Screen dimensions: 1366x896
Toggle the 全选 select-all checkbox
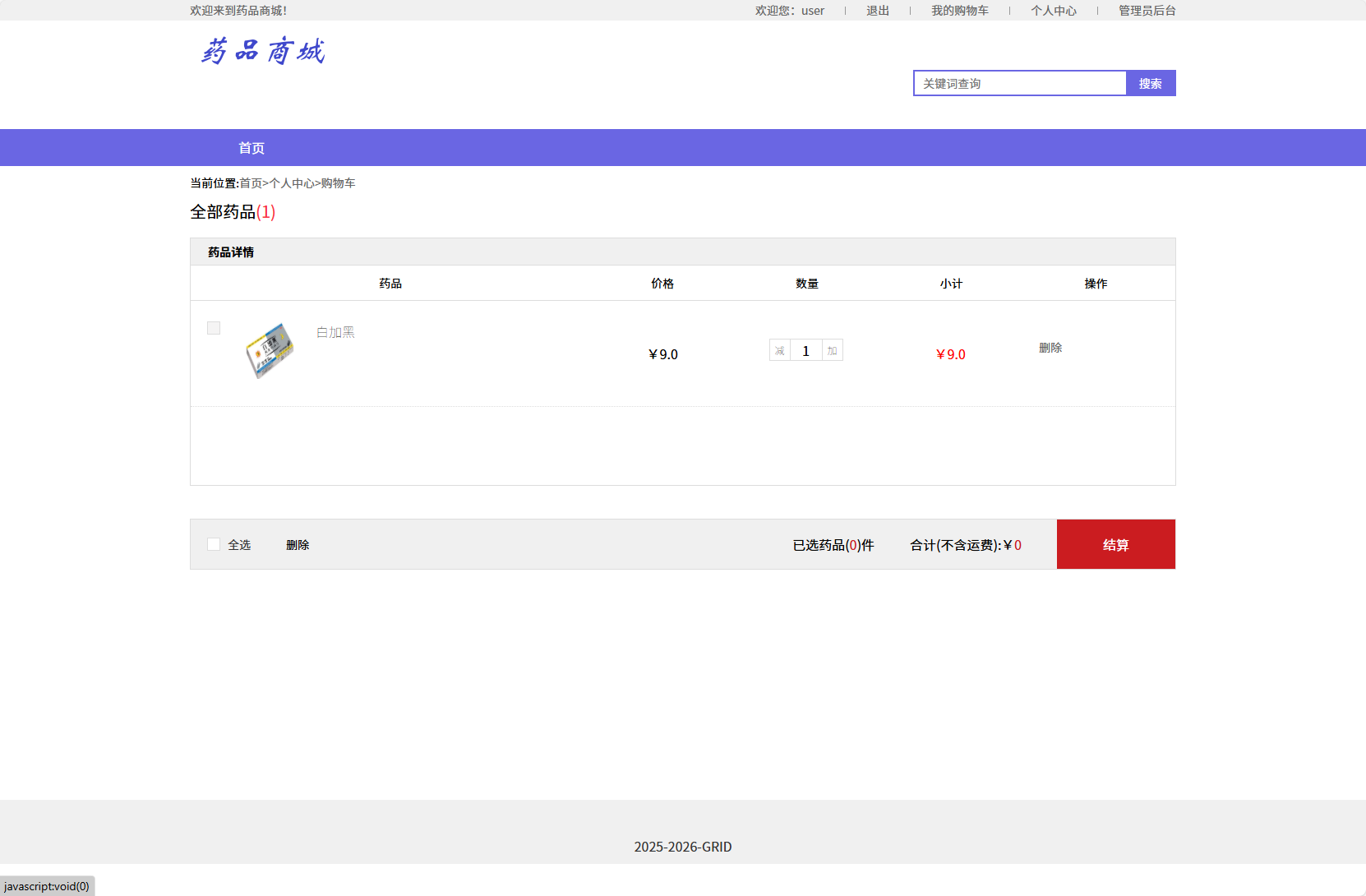(x=214, y=544)
